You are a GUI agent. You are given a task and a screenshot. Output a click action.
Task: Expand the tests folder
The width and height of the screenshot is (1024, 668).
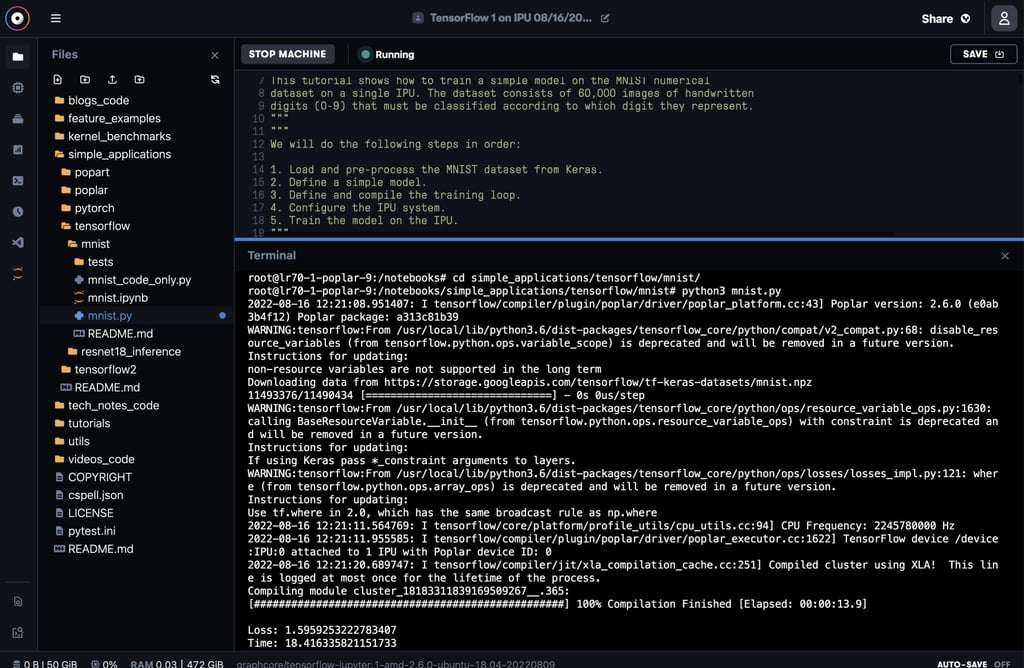pyautogui.click(x=94, y=262)
